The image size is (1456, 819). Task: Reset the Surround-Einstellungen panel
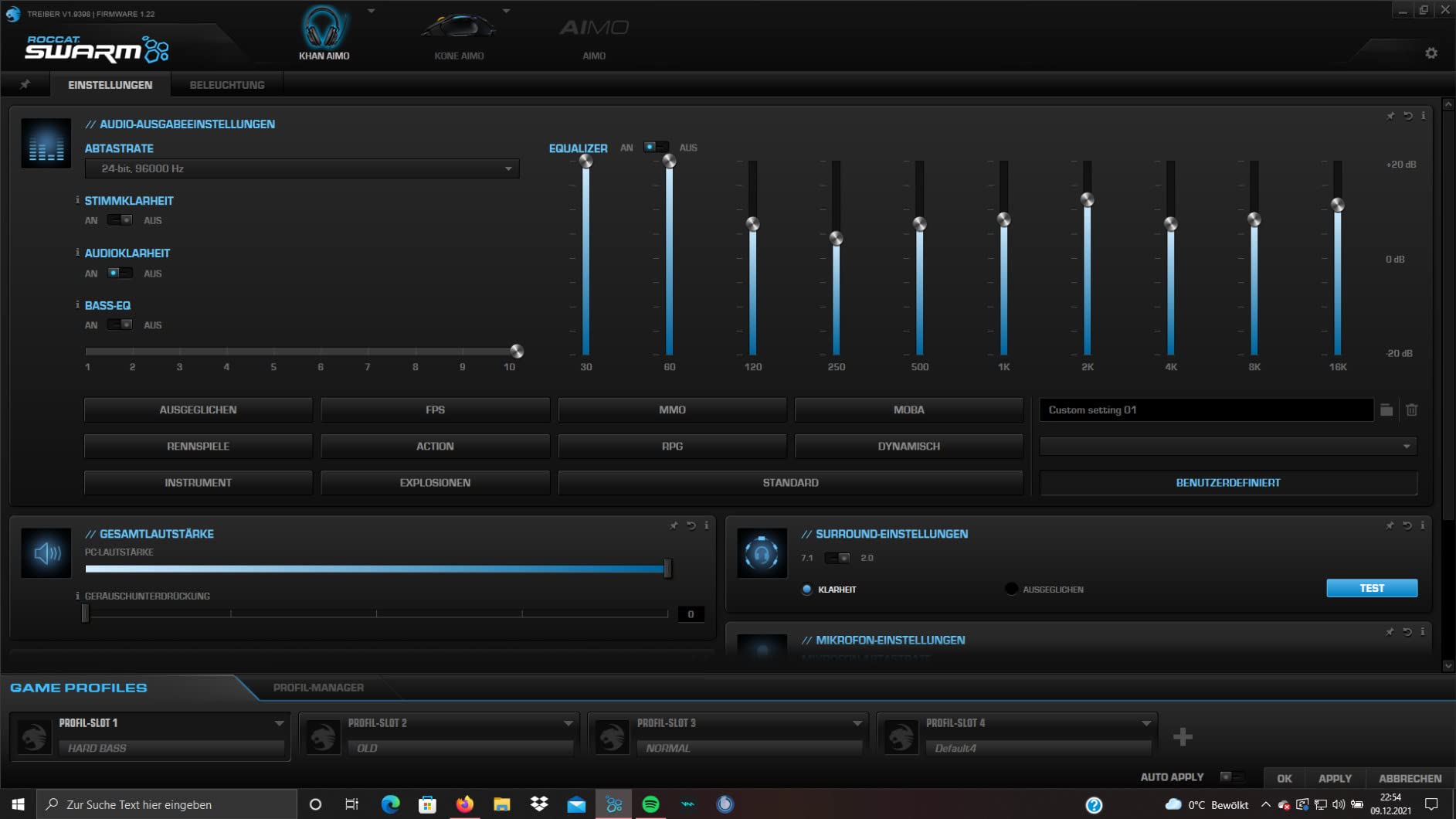[x=1407, y=525]
